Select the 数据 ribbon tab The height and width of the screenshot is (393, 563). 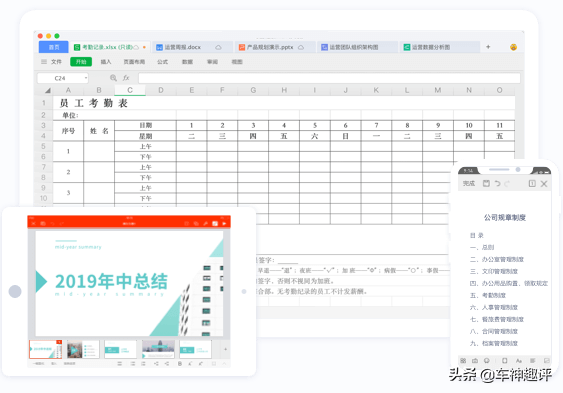click(187, 62)
